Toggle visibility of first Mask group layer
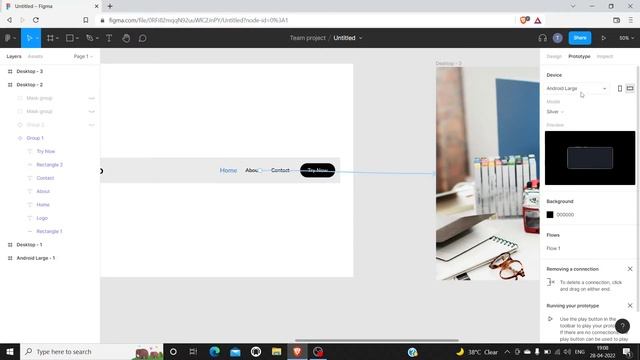 click(x=91, y=98)
